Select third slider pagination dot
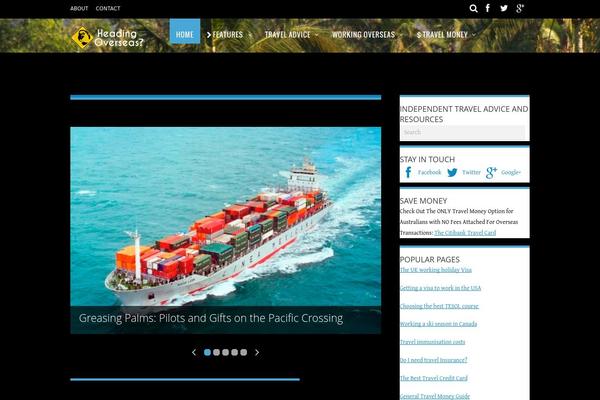The height and width of the screenshot is (400, 600). [x=225, y=352]
